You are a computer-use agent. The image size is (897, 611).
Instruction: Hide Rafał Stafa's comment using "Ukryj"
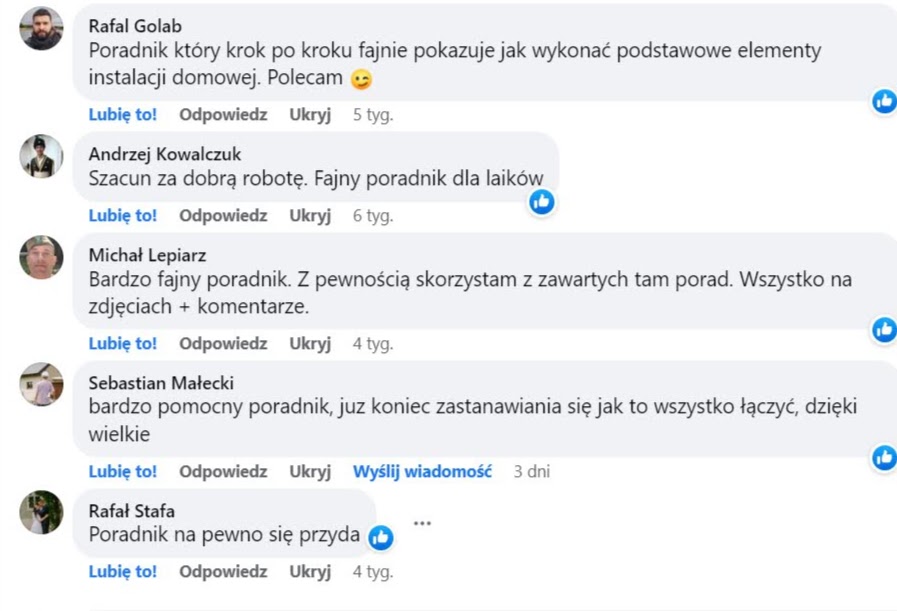310,572
